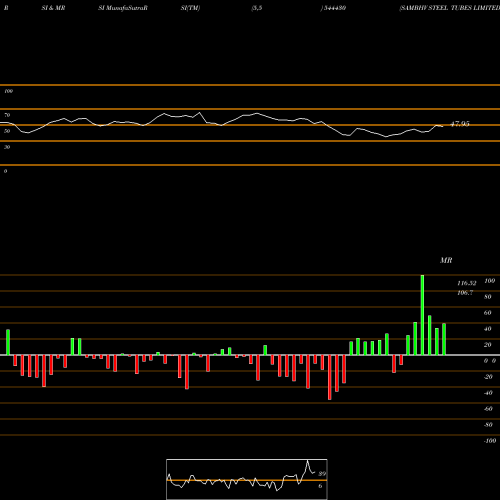This screenshot has width=500, height=500.
Task: Click the deepest red bar in MR chart
Action: pyautogui.click(x=330, y=377)
